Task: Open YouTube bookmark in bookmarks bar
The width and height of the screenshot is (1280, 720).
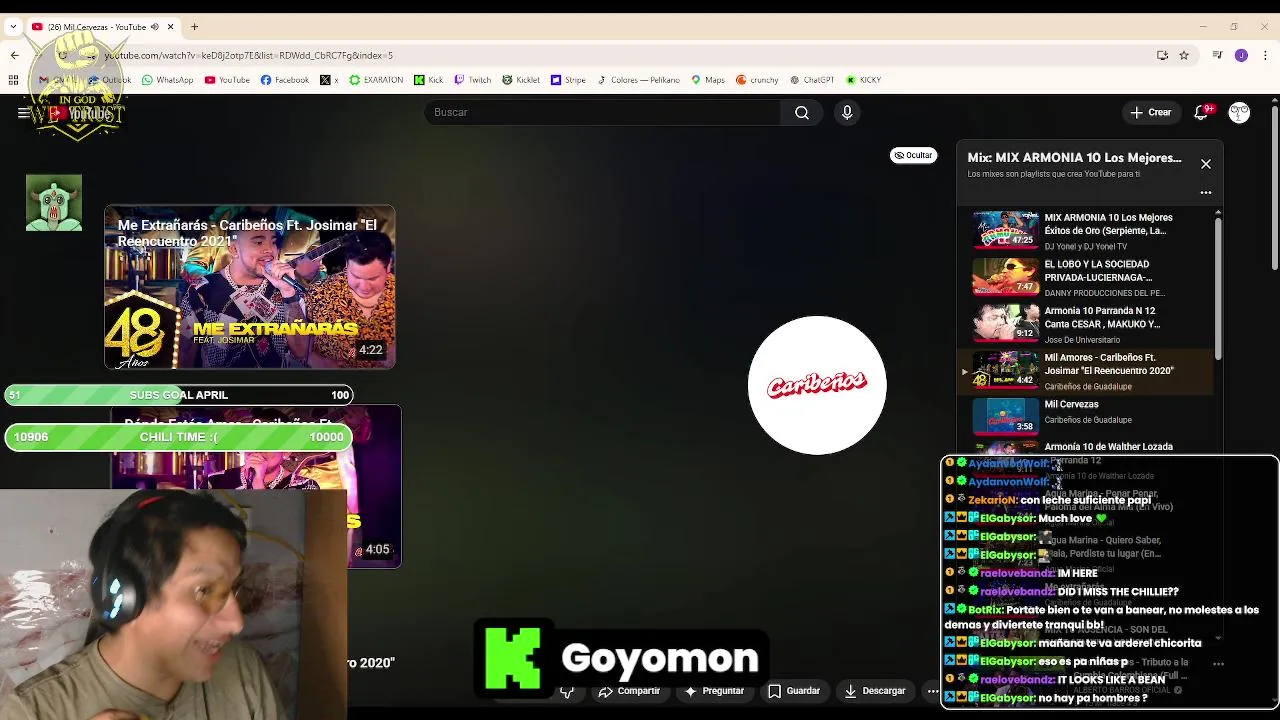Action: tap(227, 80)
